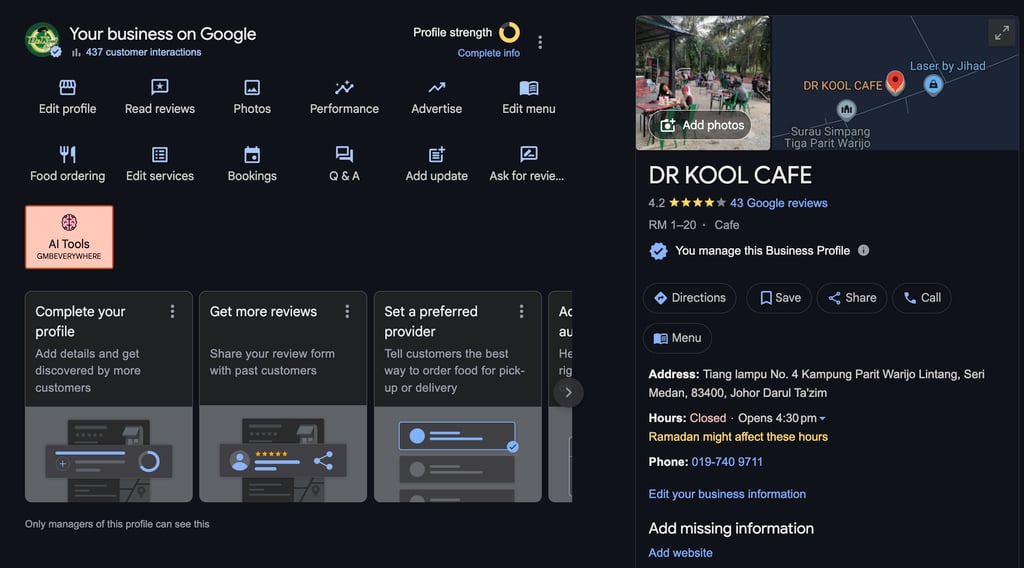Open Photos icon

click(x=252, y=87)
